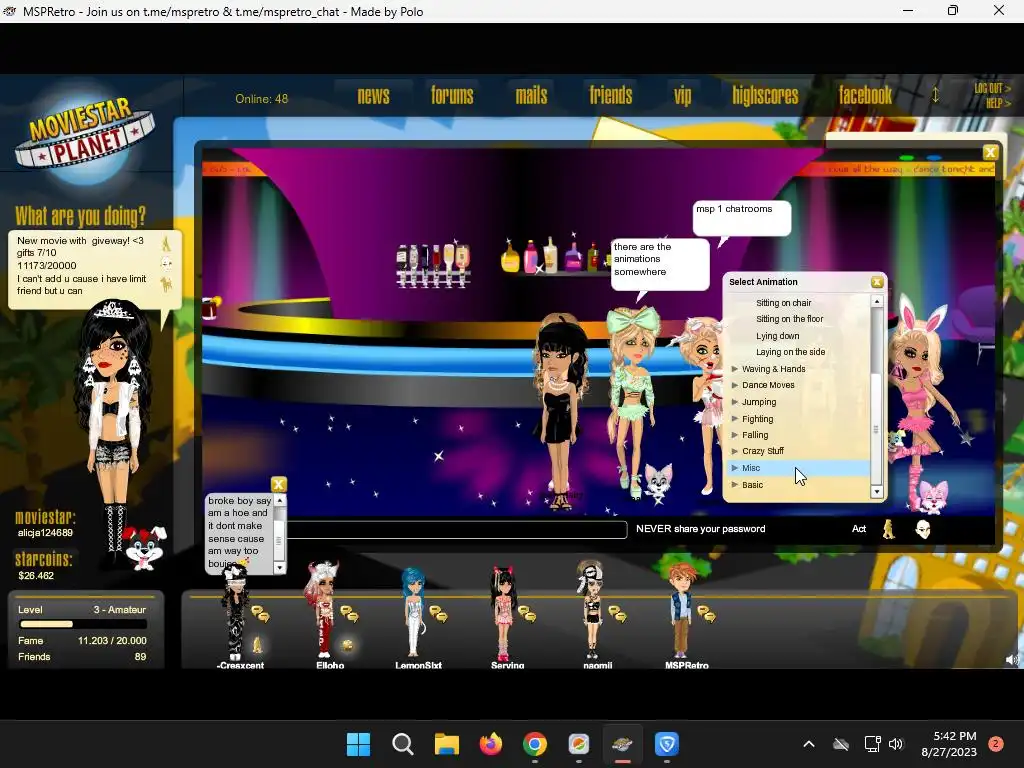Click the girl with green bow in chatroom
This screenshot has height=768, width=1024.
pyautogui.click(x=631, y=400)
